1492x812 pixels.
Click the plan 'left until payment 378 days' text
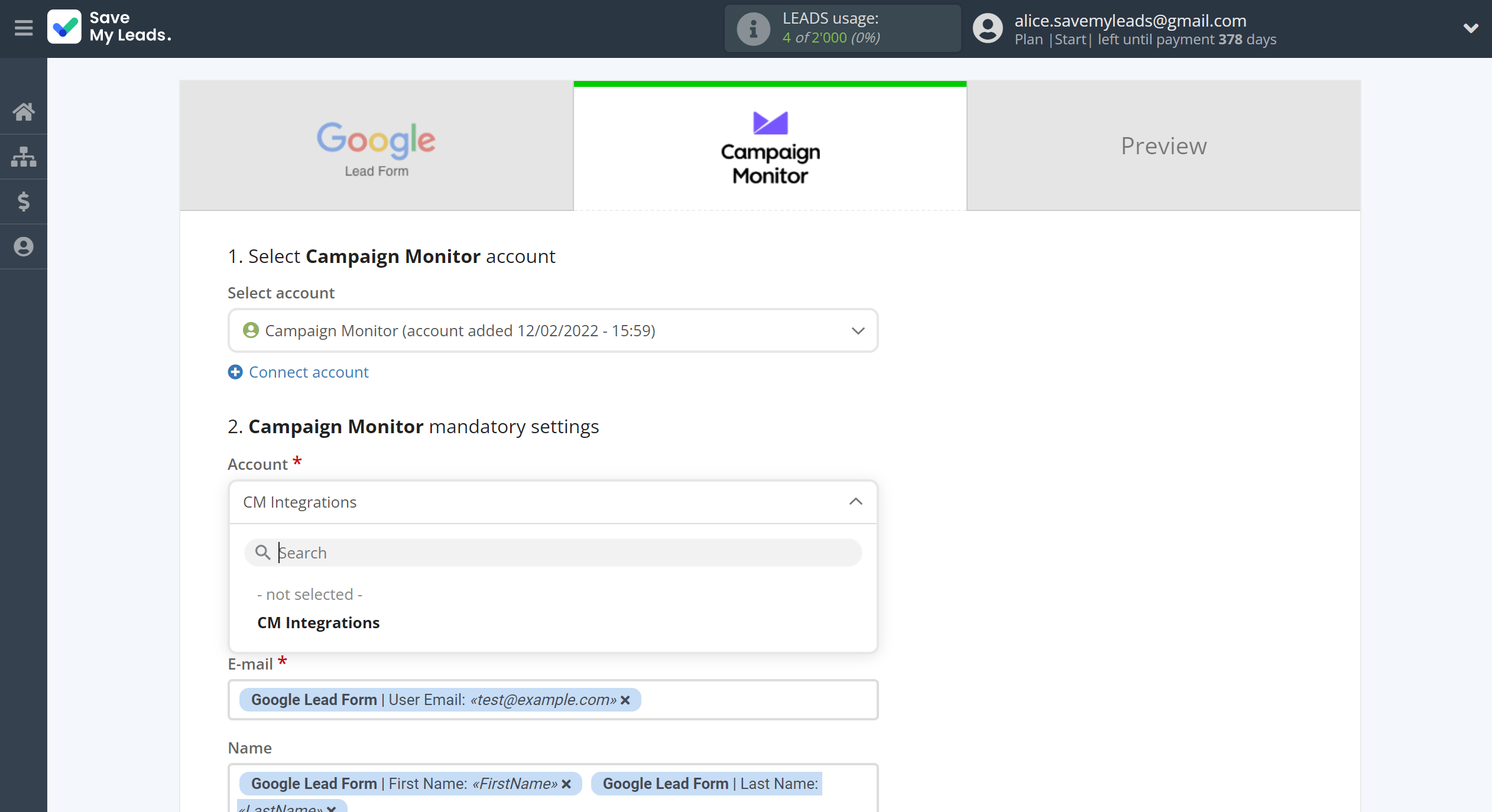pyautogui.click(x=1187, y=40)
